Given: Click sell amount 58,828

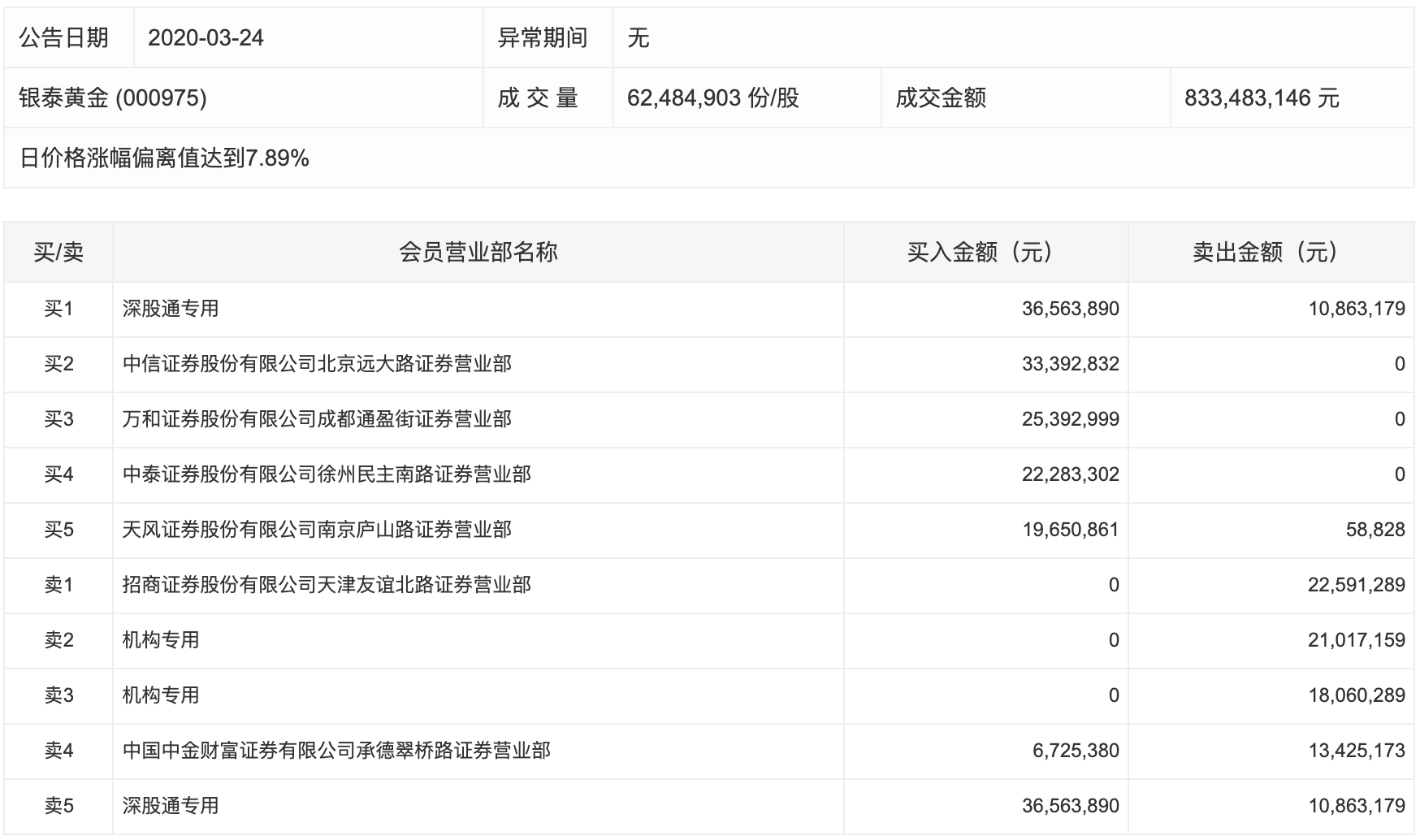Looking at the screenshot, I should point(1375,530).
